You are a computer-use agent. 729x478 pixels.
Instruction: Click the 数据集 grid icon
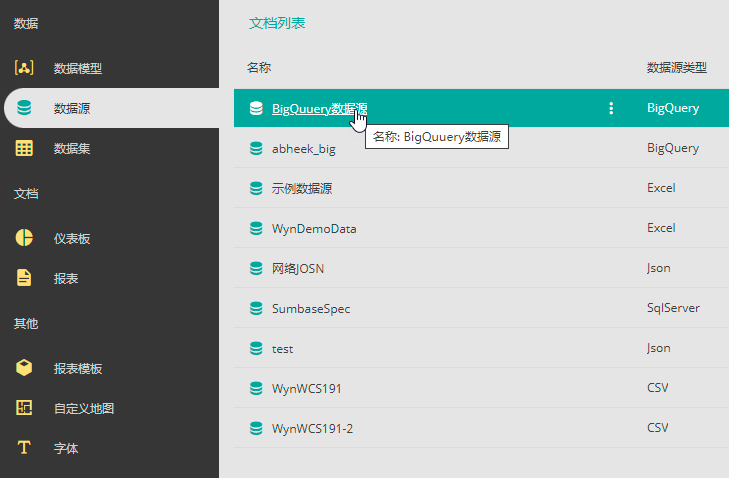[x=24, y=148]
